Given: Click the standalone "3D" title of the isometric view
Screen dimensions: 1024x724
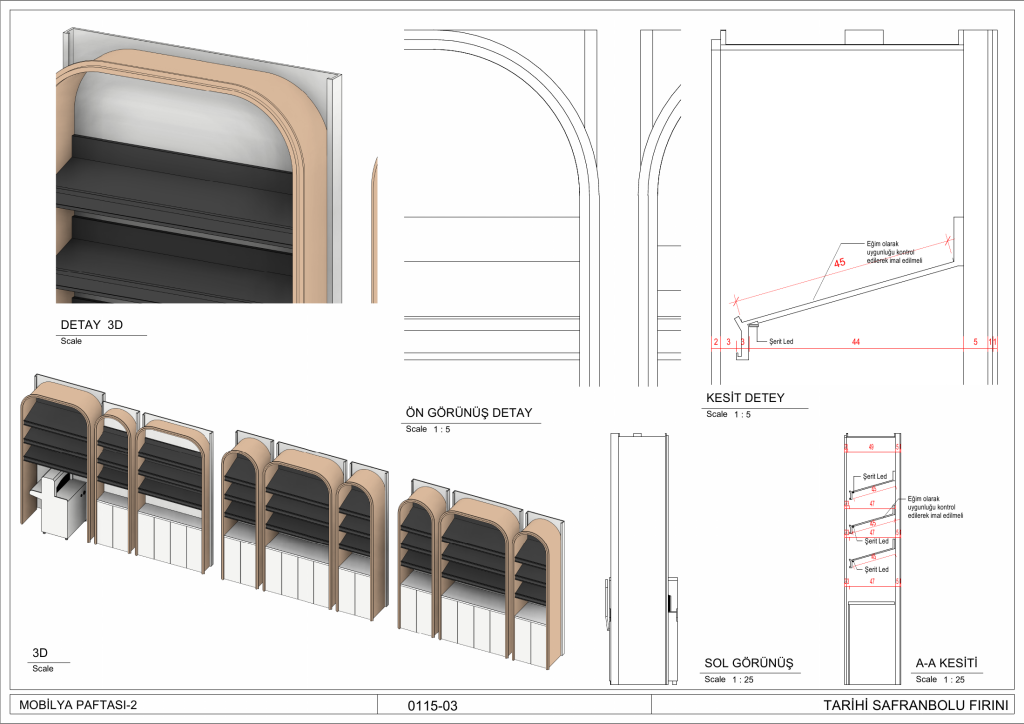Looking at the screenshot, I should pos(40,653).
